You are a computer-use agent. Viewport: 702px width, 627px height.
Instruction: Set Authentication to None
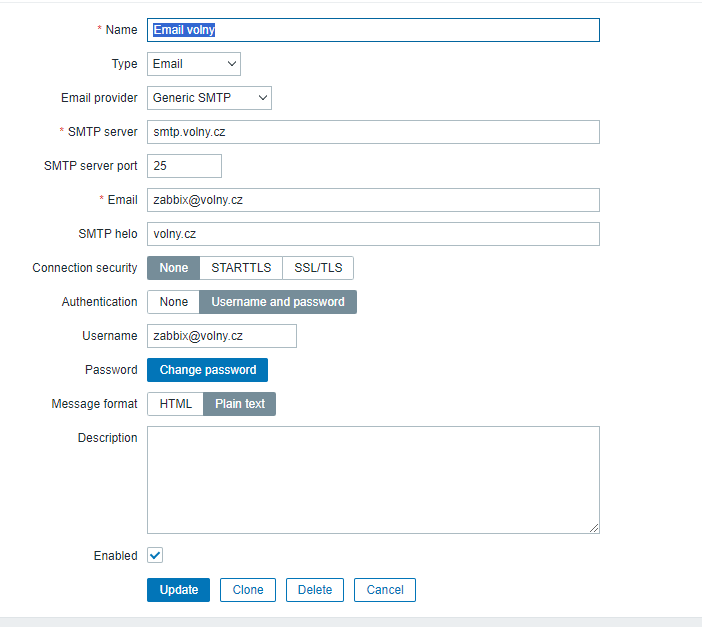click(173, 302)
